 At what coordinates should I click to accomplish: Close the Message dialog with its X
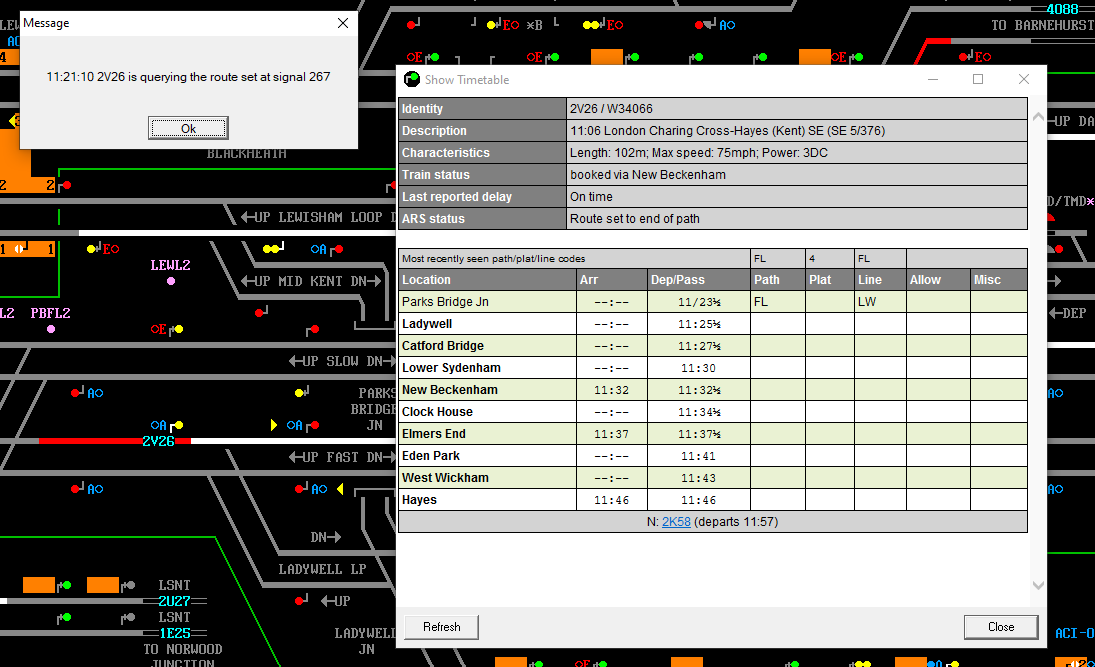coord(343,23)
